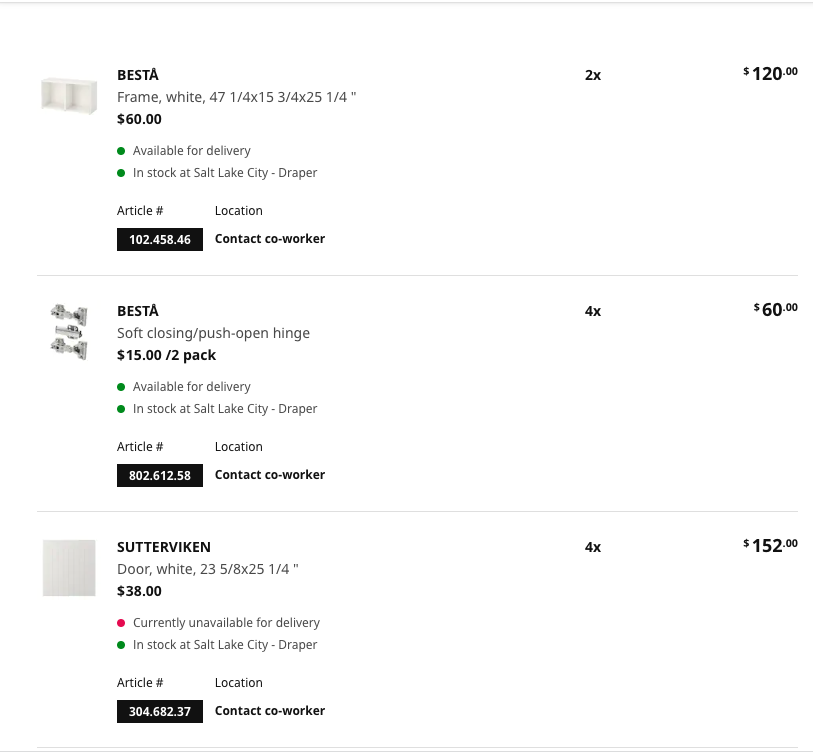Image resolution: width=813 pixels, height=752 pixels.
Task: Click Contact co-worker for the hinge
Action: point(270,475)
